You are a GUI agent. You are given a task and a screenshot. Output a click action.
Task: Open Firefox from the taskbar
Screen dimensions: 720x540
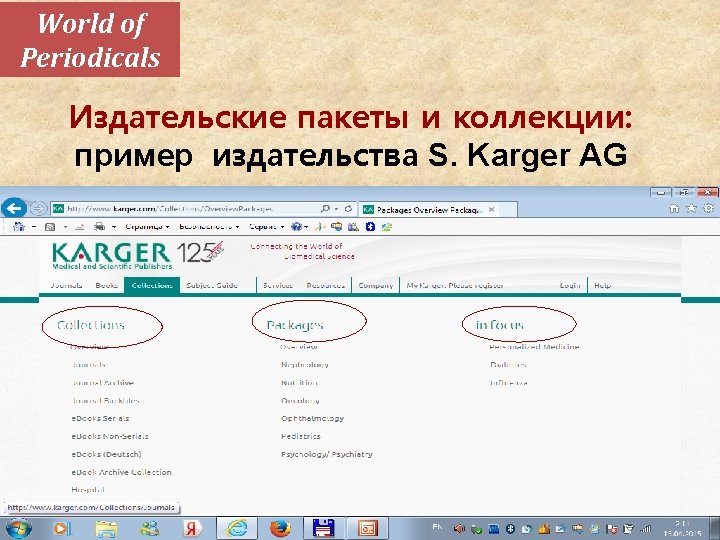click(x=280, y=528)
